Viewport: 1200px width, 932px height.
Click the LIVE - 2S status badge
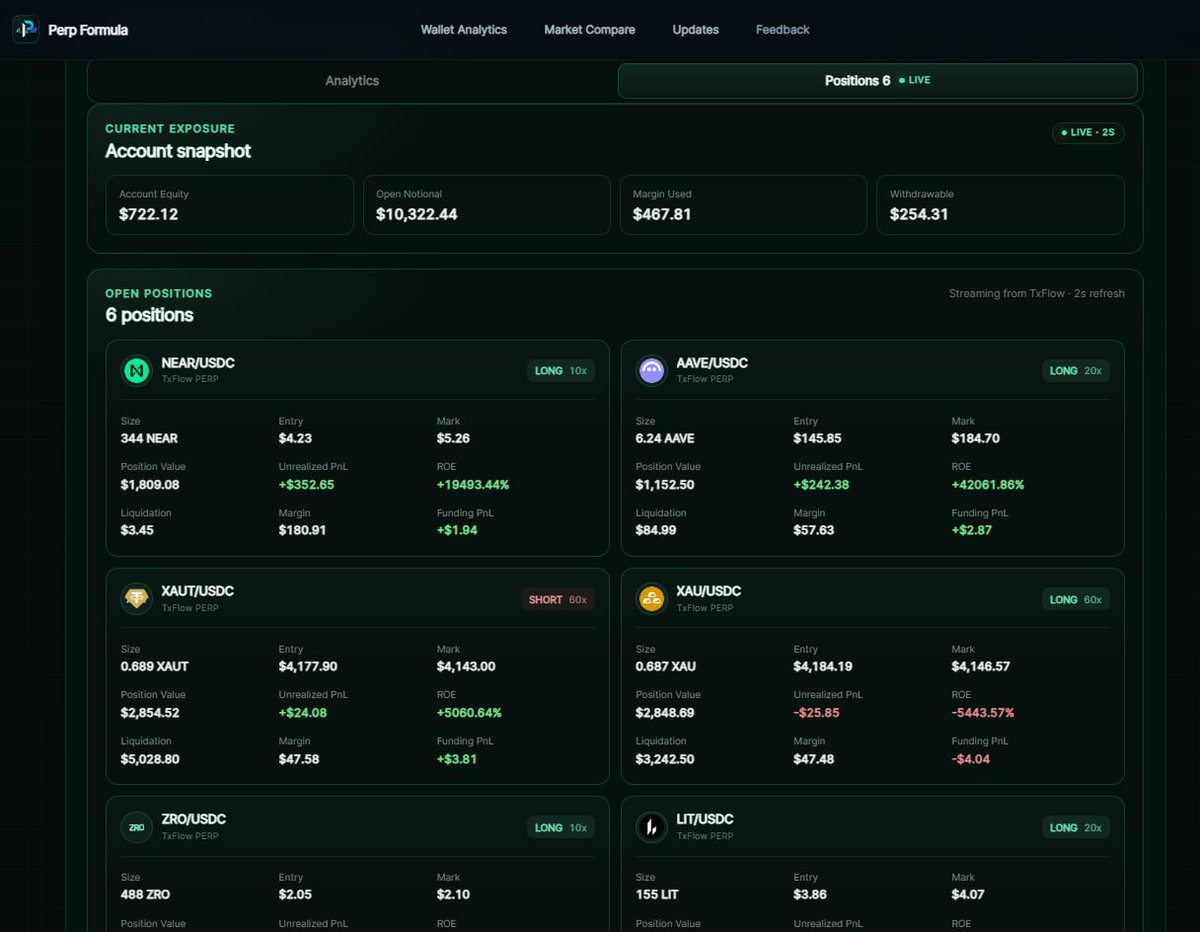[x=1088, y=132]
